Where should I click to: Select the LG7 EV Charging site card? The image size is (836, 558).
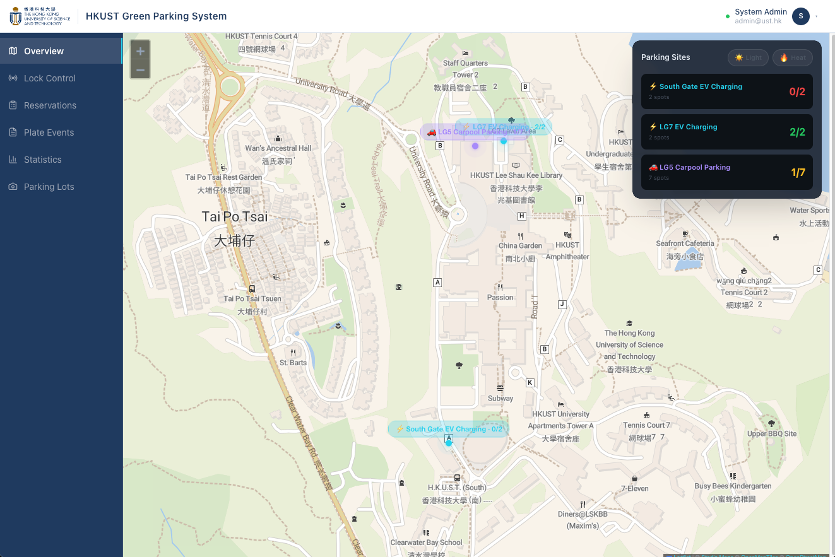click(x=727, y=132)
